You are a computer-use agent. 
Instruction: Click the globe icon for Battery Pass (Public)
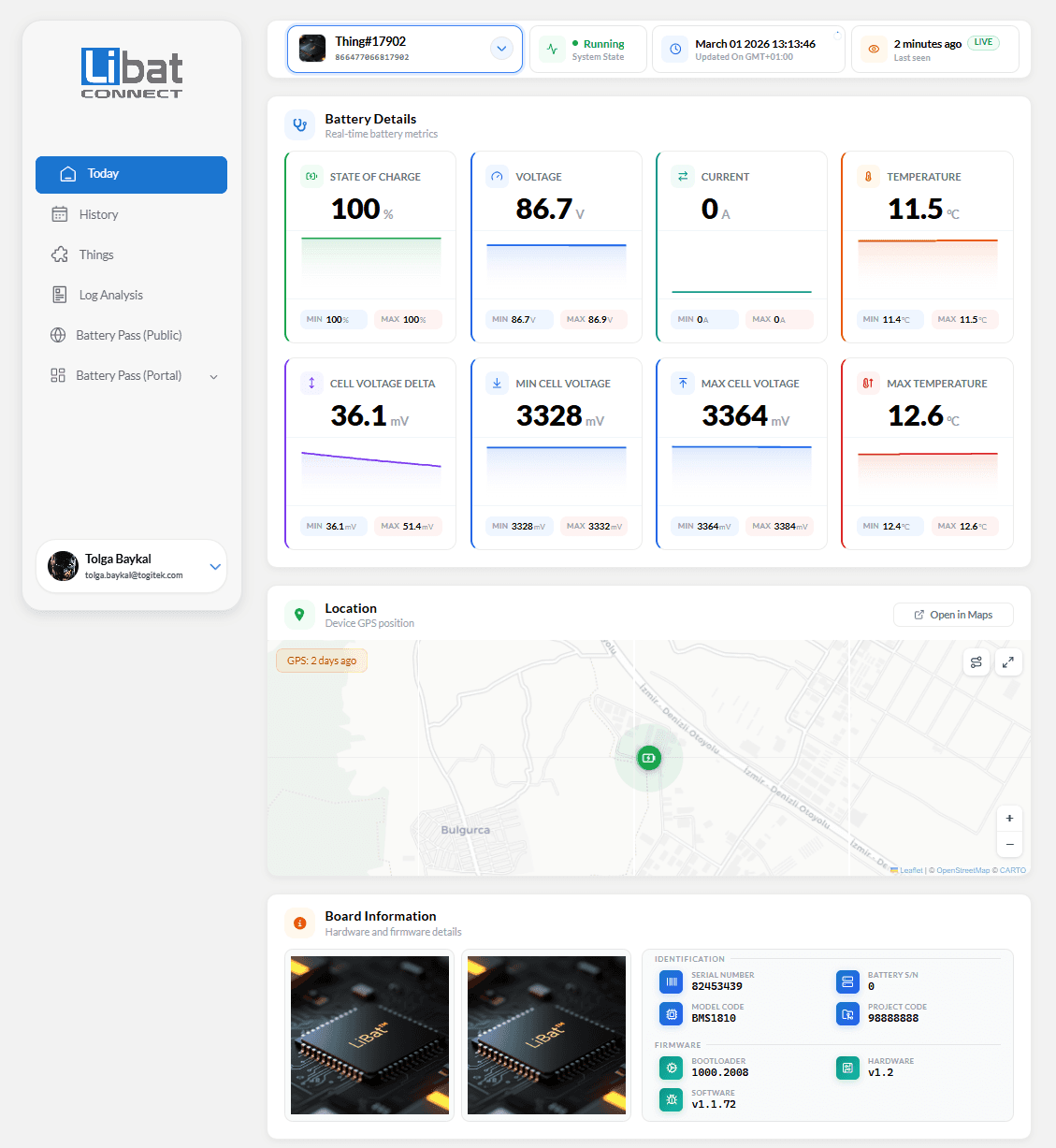58,335
